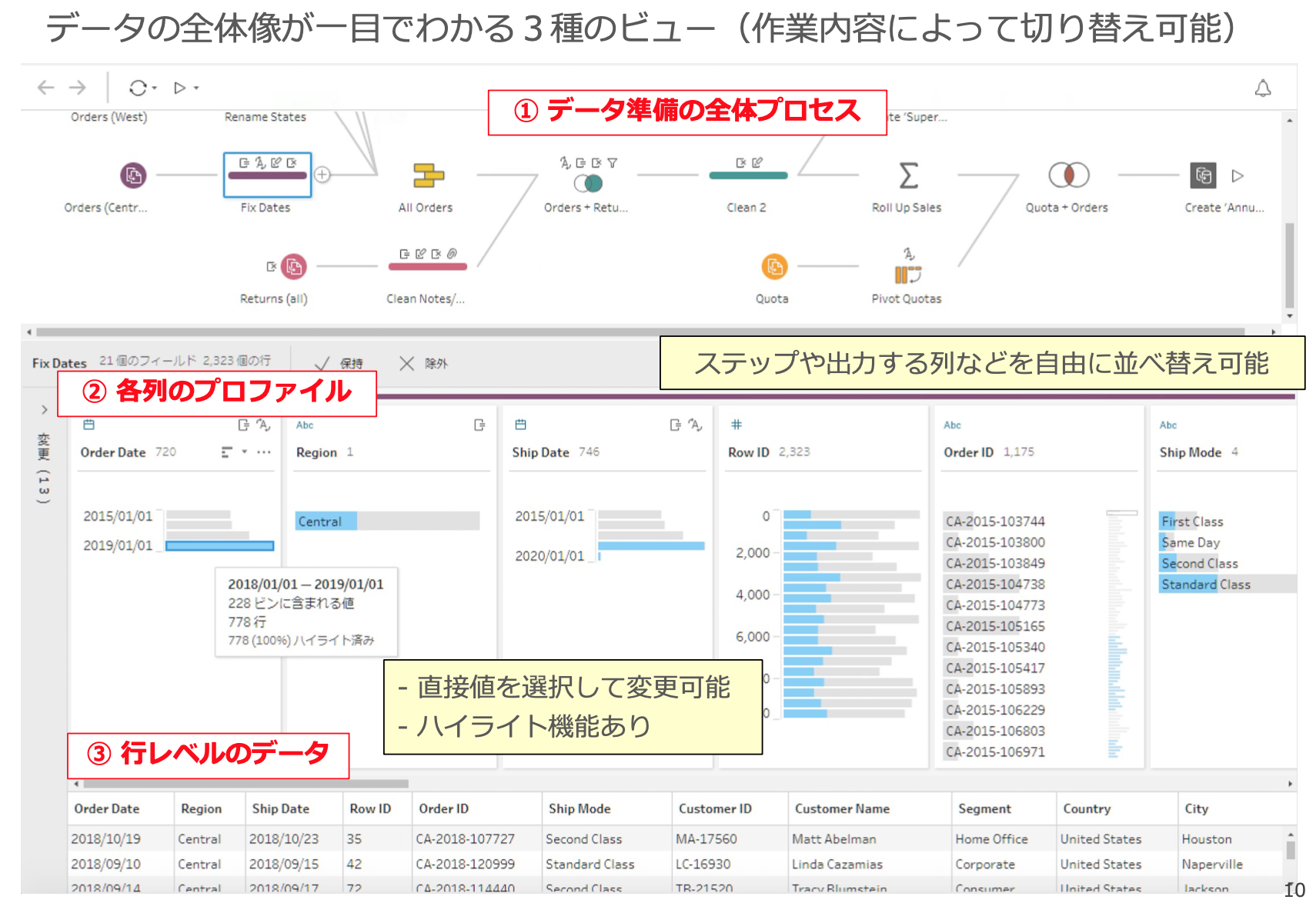Click the date type icon of Ship Date

[x=521, y=425]
